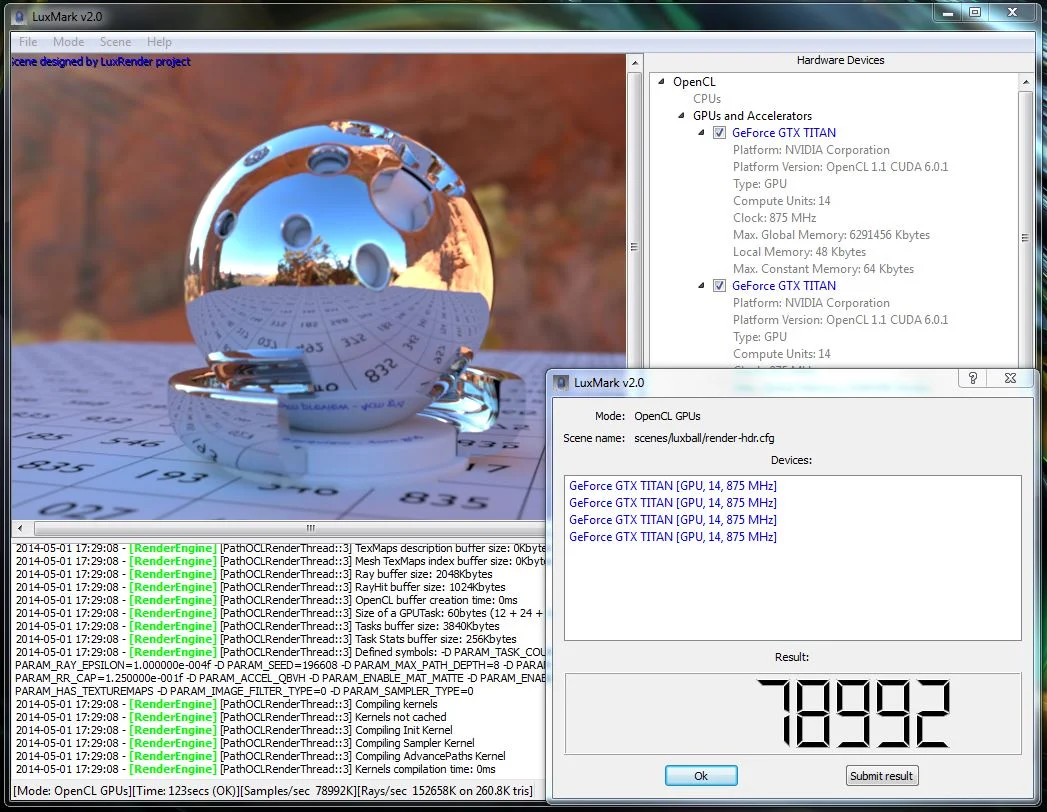Select the first device in result Devices list
1047x812 pixels.
click(672, 485)
